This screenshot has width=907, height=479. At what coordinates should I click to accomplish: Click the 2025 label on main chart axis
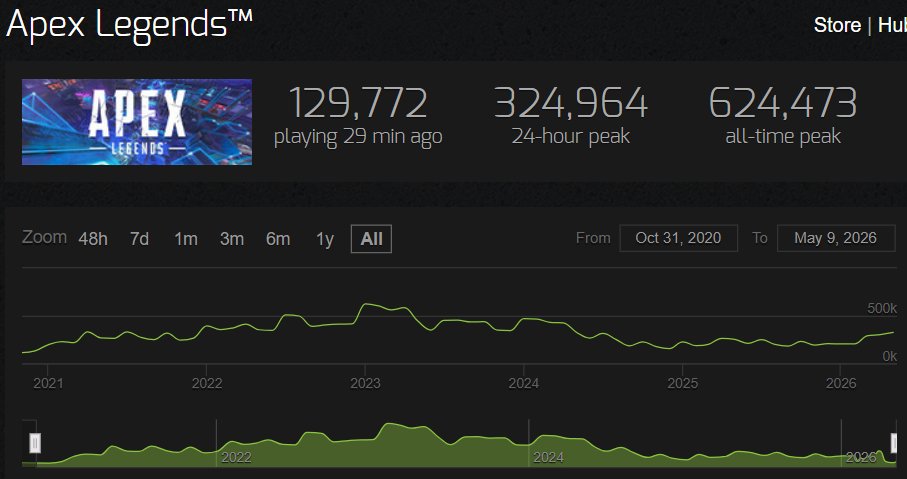(683, 384)
